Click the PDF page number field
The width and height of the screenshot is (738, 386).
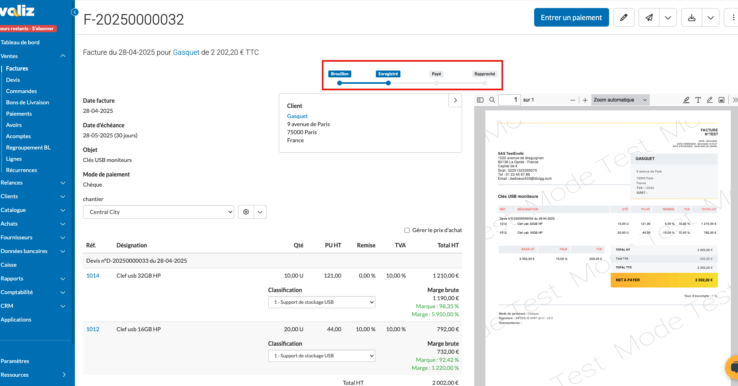click(x=509, y=100)
